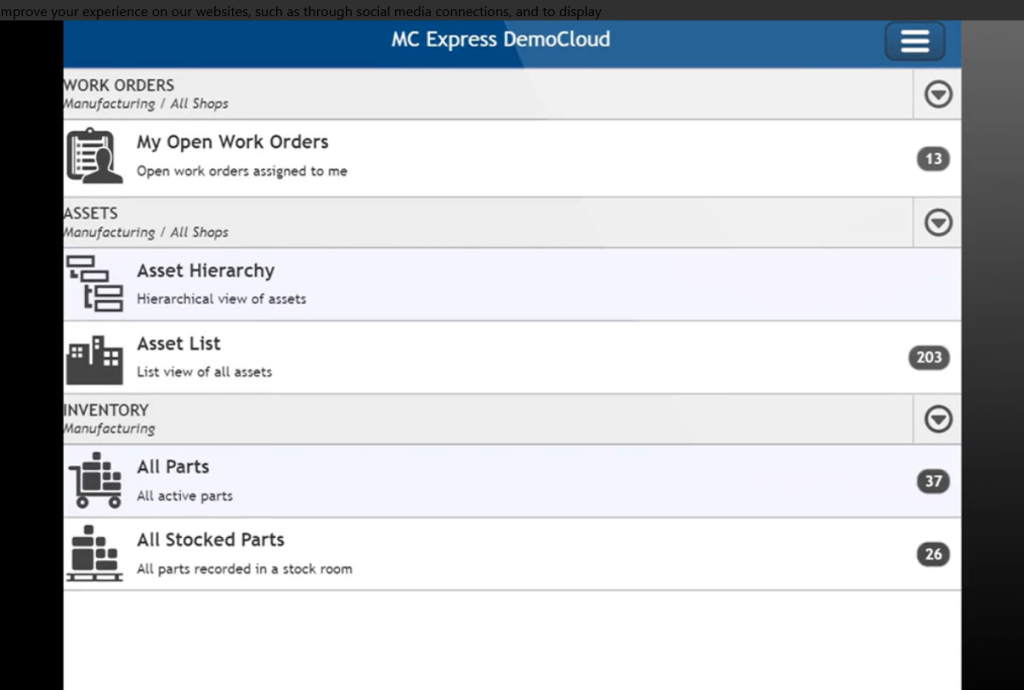
Task: Click the All Stocked Parts pallet icon
Action: coord(94,553)
